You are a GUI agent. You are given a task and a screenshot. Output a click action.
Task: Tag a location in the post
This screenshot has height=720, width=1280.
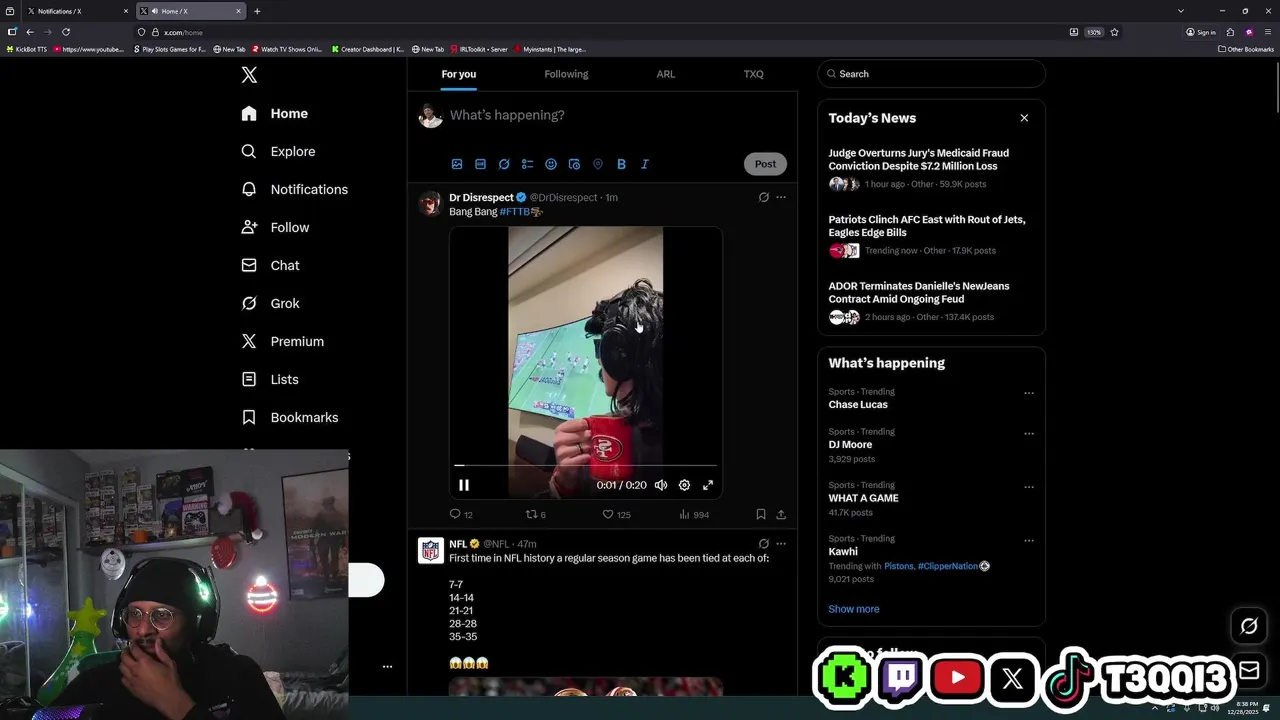click(x=598, y=164)
